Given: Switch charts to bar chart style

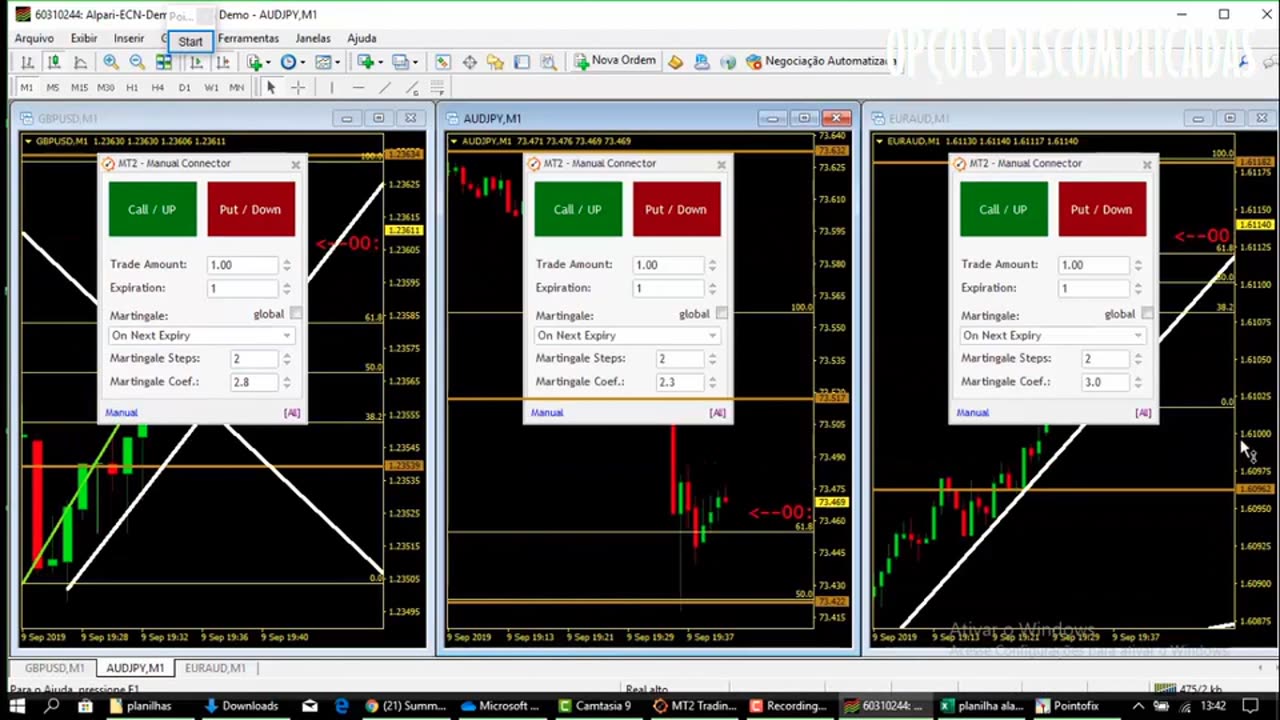Looking at the screenshot, I should [27, 62].
